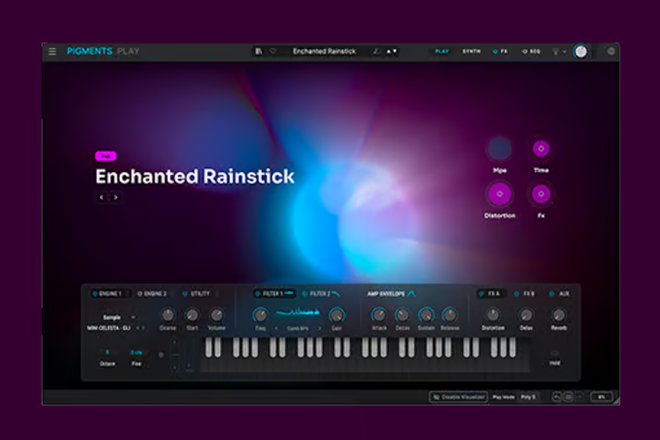
Task: Go to next preset with right arrow
Action: (x=116, y=197)
